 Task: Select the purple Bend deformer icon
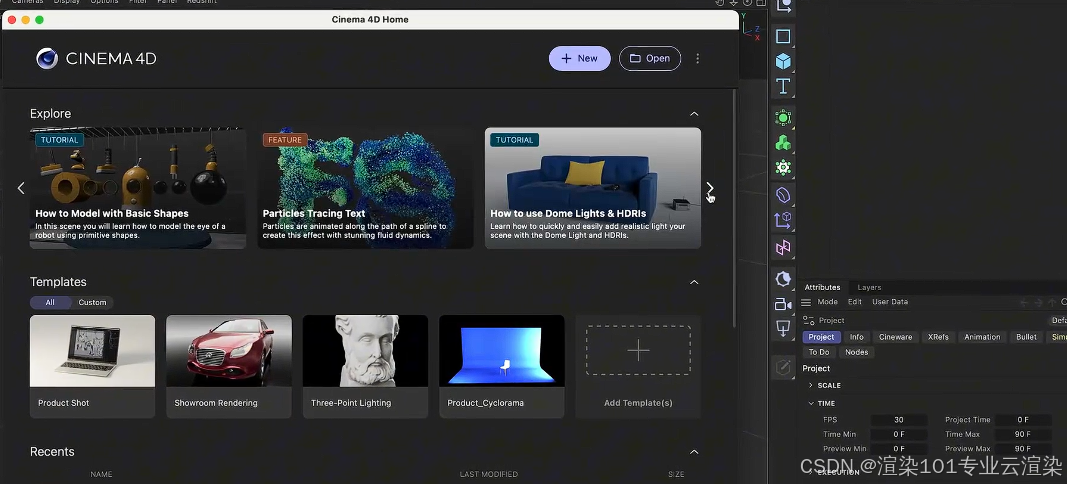[783, 195]
